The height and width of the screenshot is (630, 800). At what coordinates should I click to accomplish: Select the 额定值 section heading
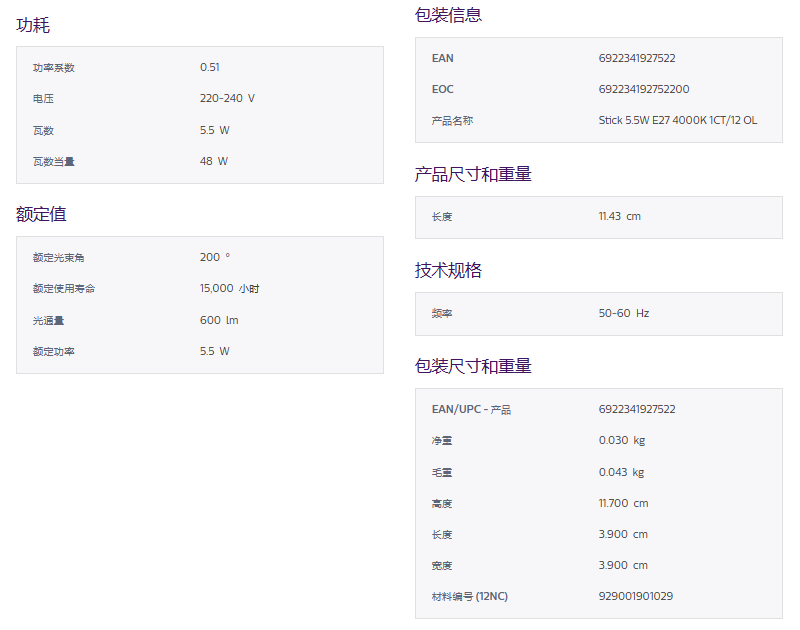click(41, 214)
